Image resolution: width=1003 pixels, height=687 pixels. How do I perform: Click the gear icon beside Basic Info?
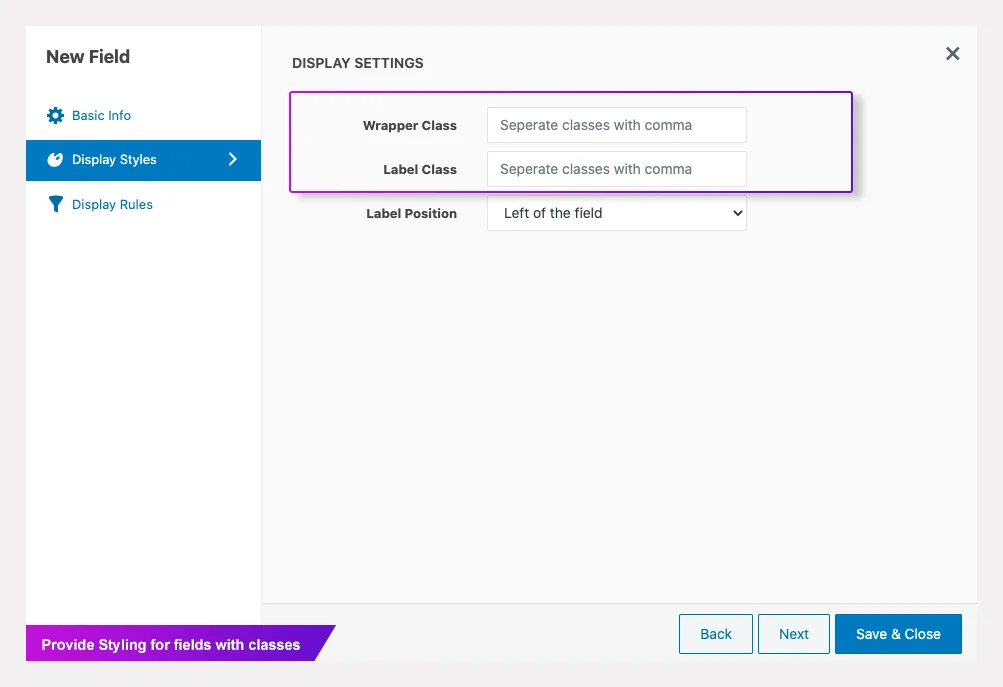(56, 116)
